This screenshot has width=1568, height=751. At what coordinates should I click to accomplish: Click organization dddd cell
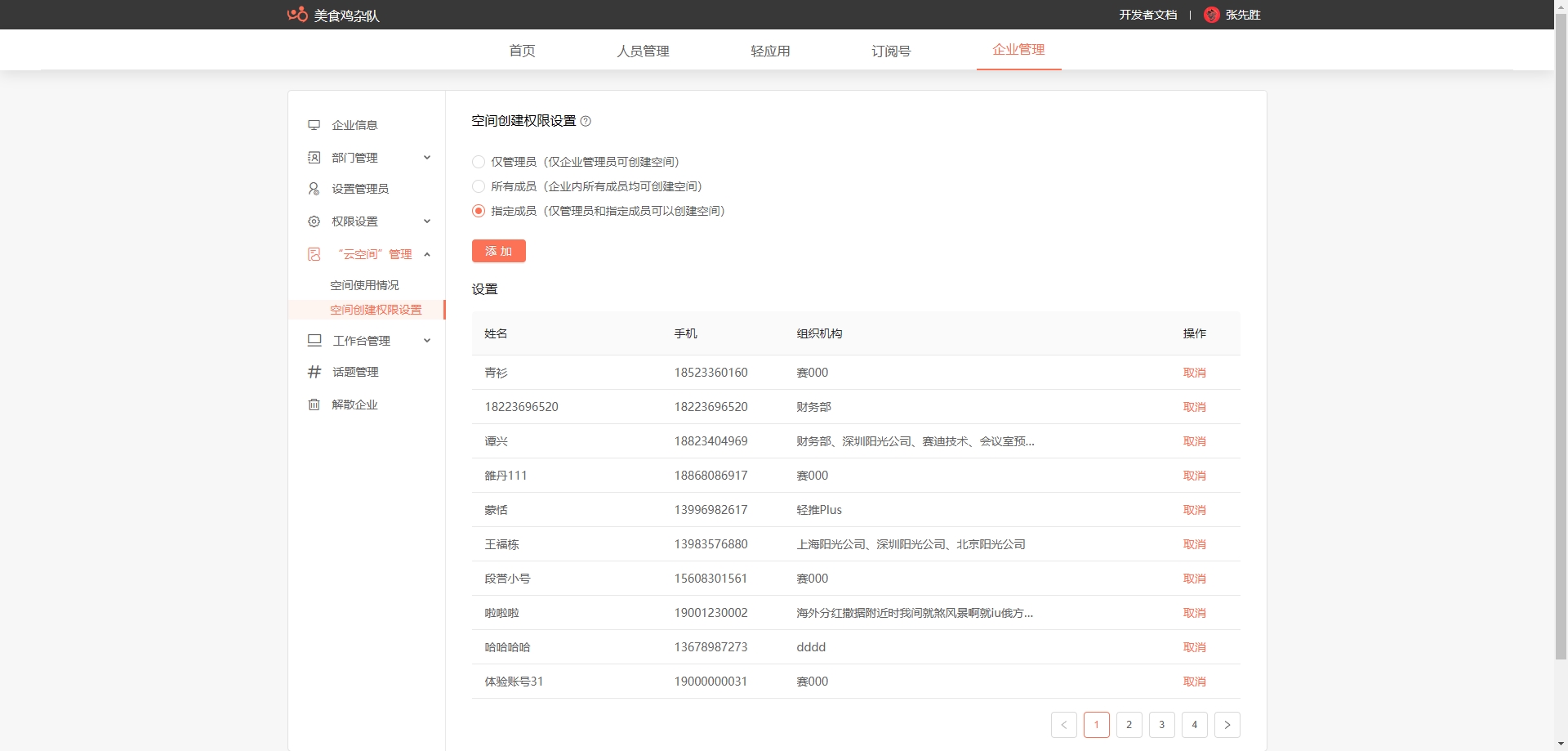pyautogui.click(x=811, y=647)
